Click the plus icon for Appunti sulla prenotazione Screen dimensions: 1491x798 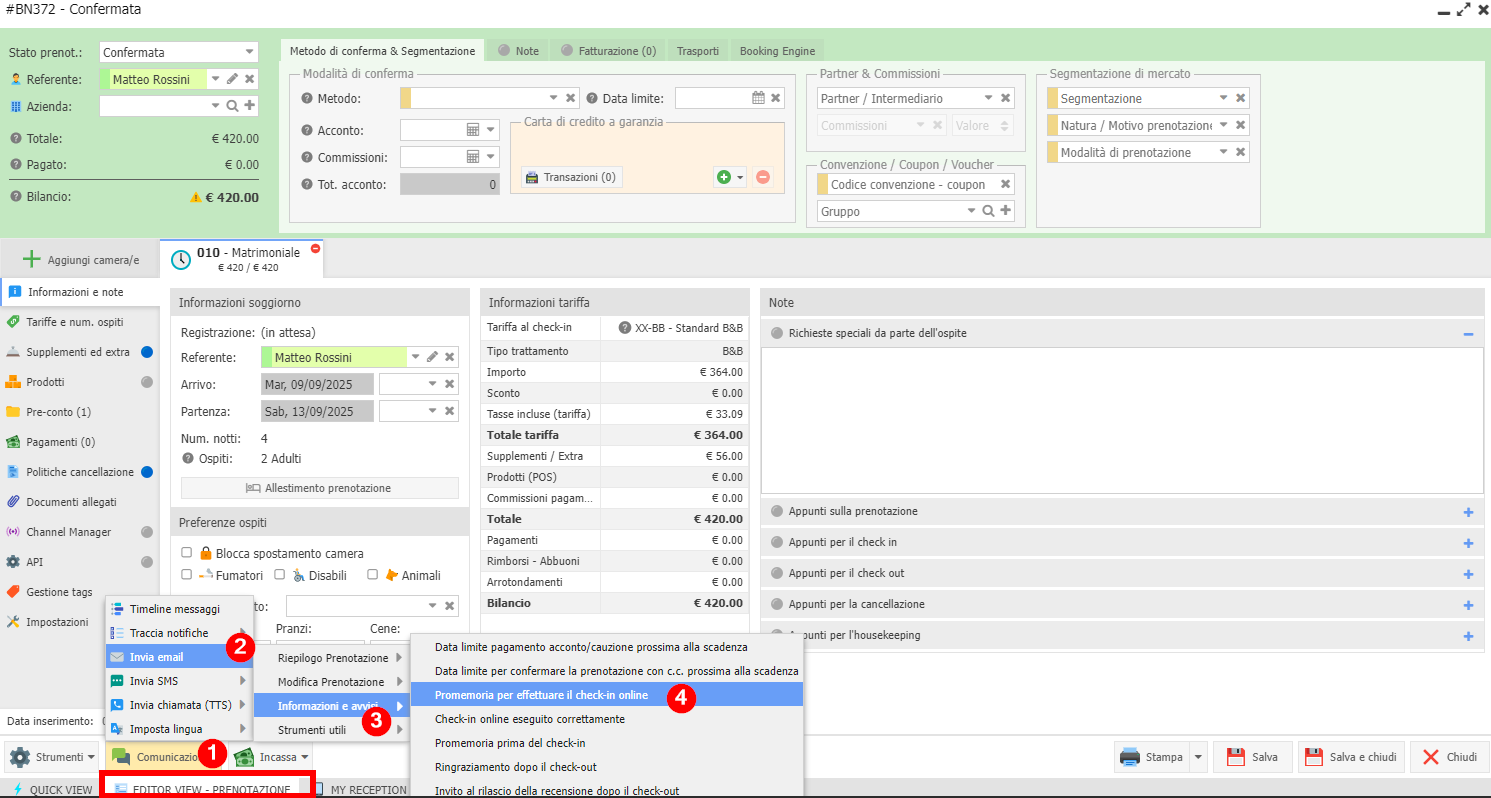tap(1468, 512)
